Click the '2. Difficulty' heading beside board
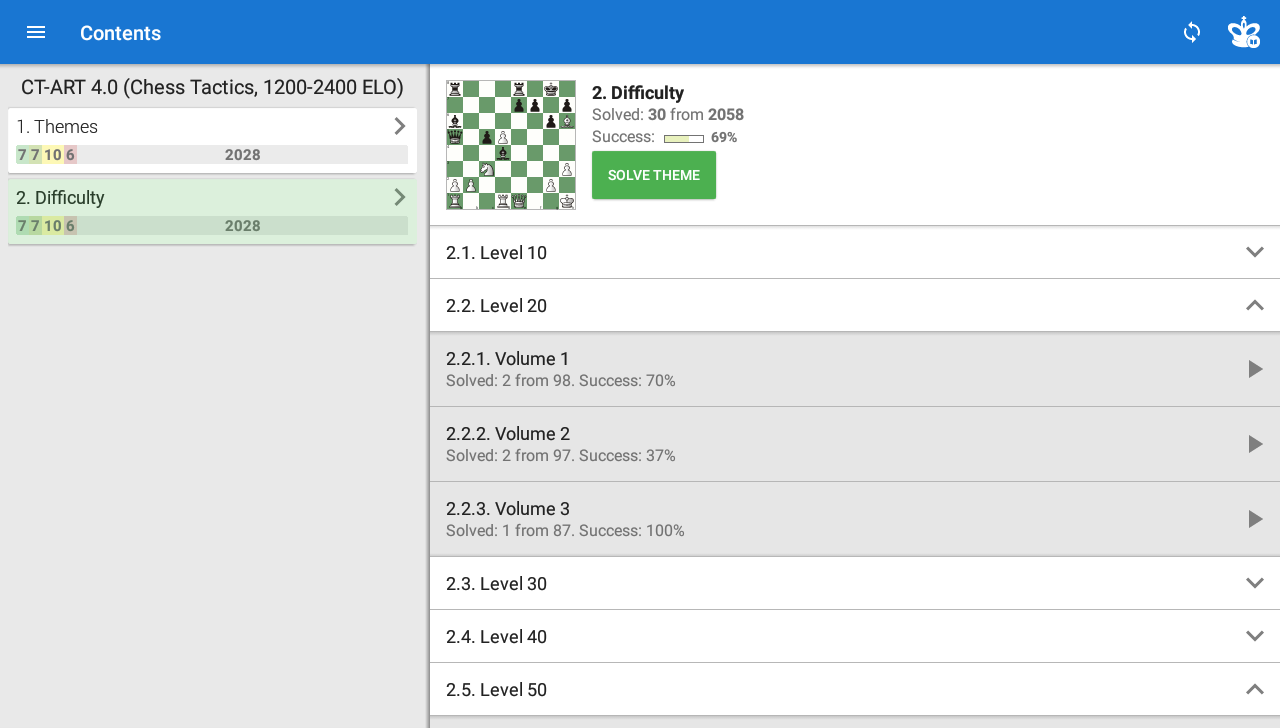The image size is (1280, 728). pyautogui.click(x=638, y=93)
